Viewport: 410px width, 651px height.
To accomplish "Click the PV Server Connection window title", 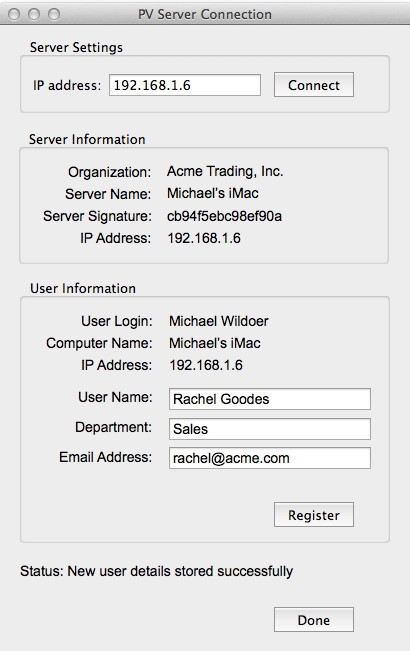I will tap(205, 15).
